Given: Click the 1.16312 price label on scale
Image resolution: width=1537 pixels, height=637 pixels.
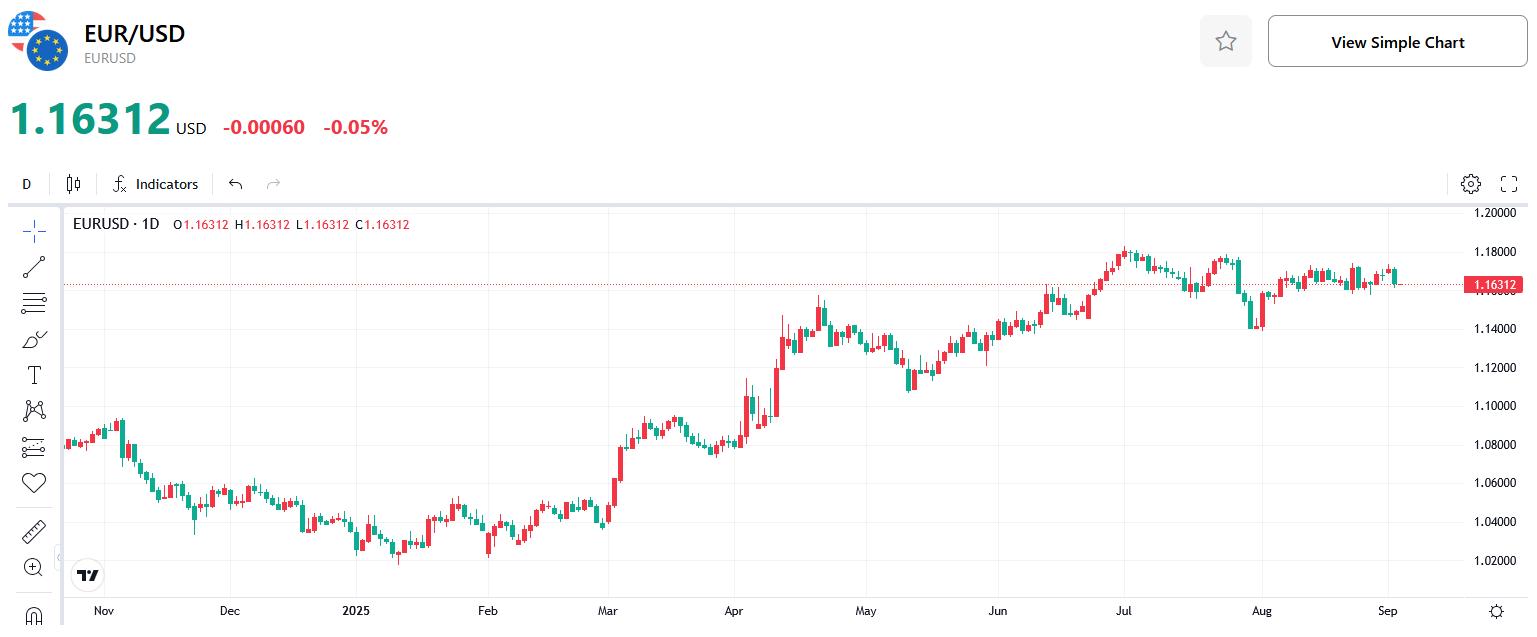Looking at the screenshot, I should tap(1493, 285).
